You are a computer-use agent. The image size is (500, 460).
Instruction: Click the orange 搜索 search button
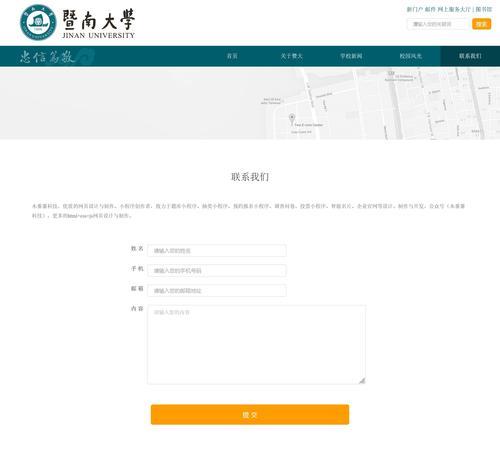click(481, 24)
